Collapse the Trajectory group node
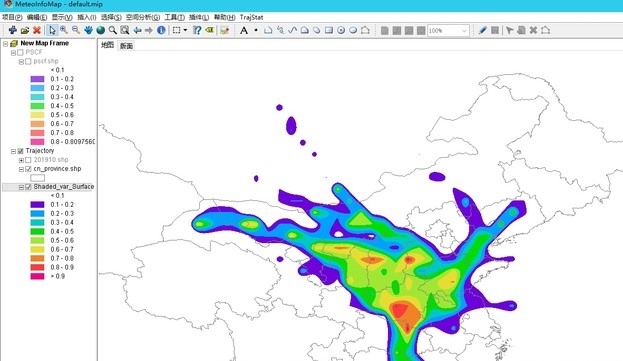 pos(14,151)
